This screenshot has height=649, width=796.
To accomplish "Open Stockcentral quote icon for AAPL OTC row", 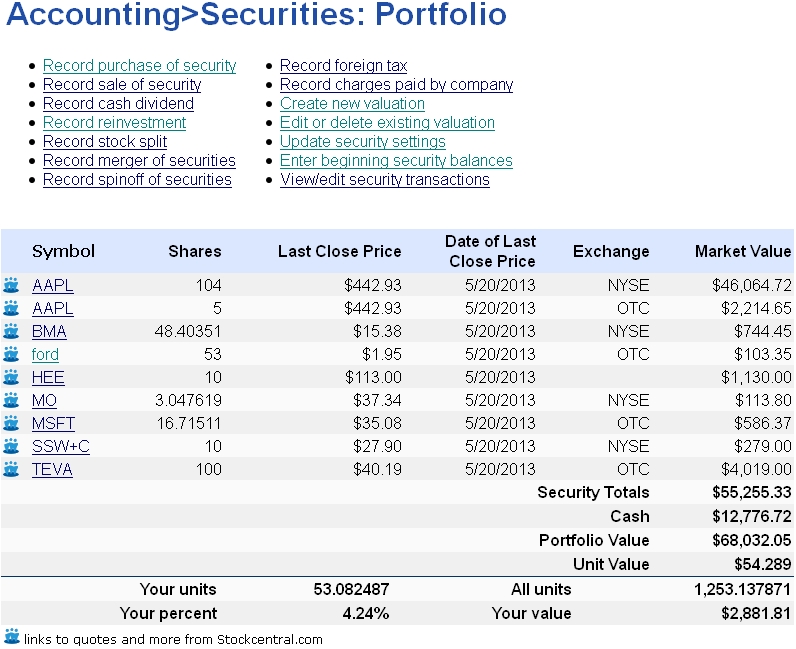I will point(11,308).
